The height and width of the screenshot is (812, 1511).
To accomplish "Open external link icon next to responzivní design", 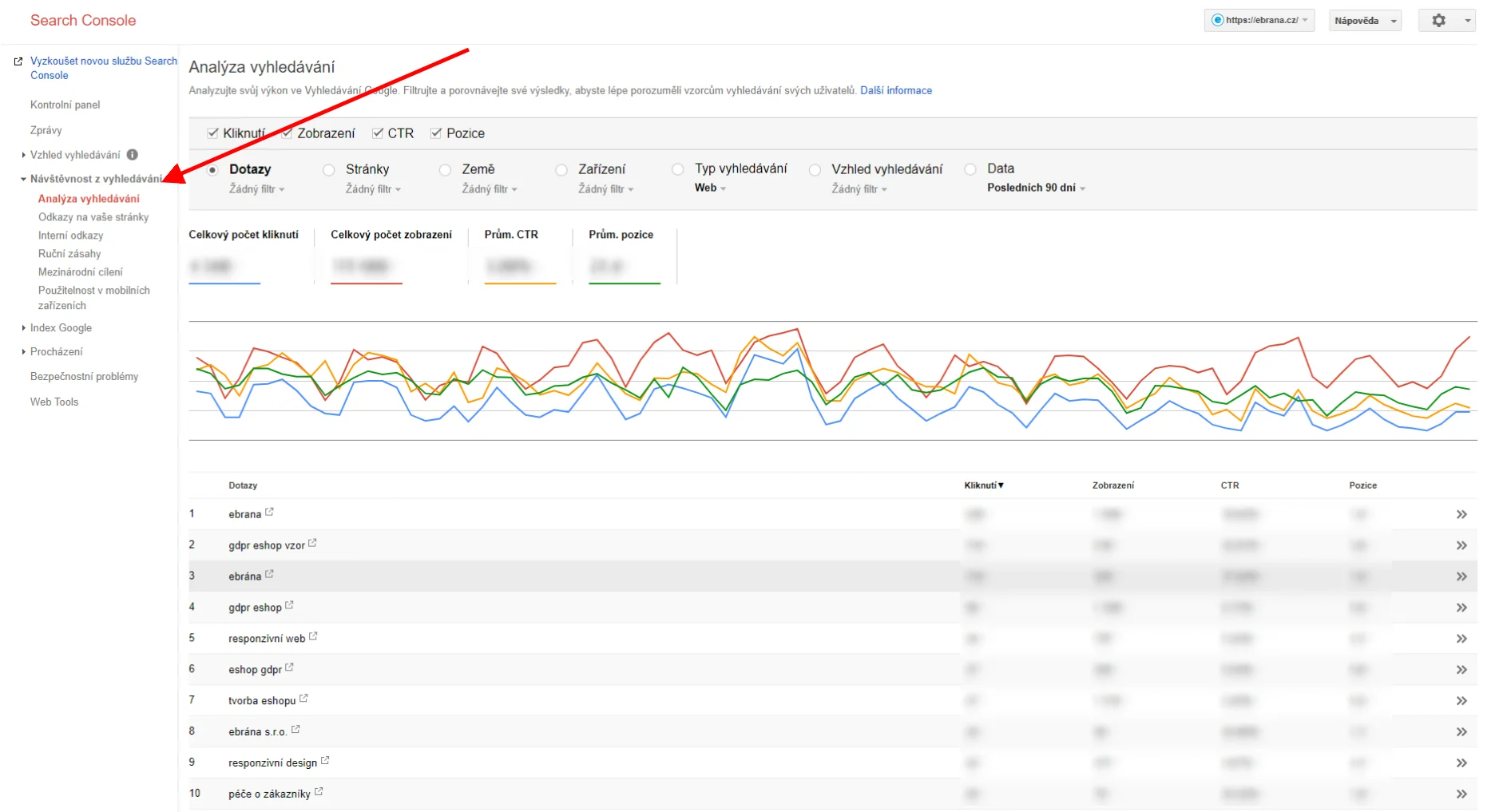I will (x=325, y=761).
